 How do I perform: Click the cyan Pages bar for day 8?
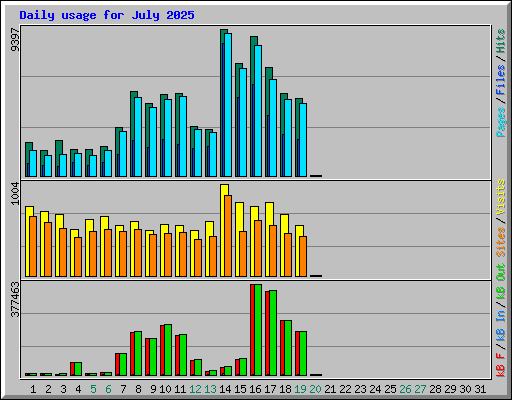[138, 137]
